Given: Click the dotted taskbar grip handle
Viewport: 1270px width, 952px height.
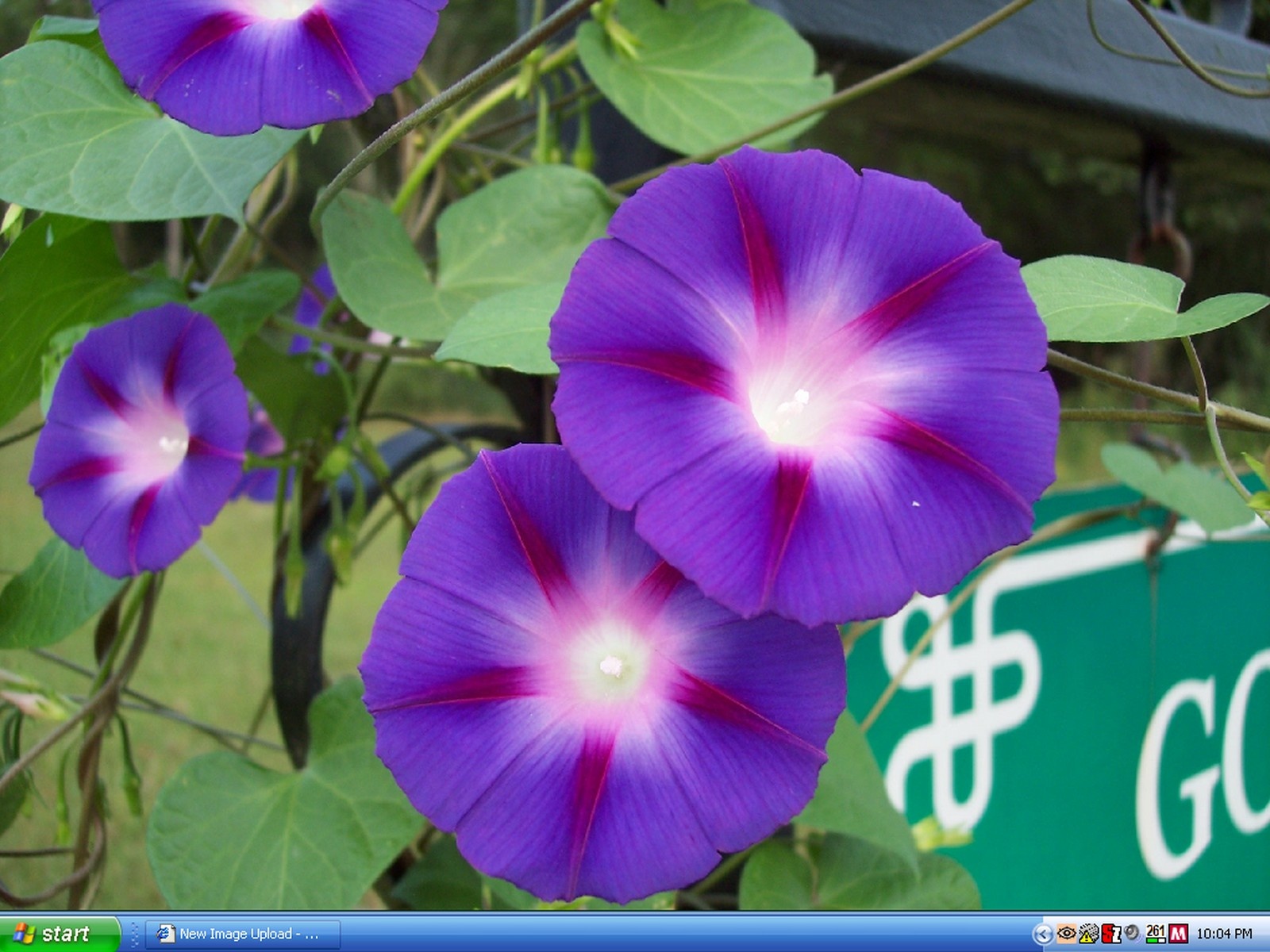Looking at the screenshot, I should click(x=134, y=934).
